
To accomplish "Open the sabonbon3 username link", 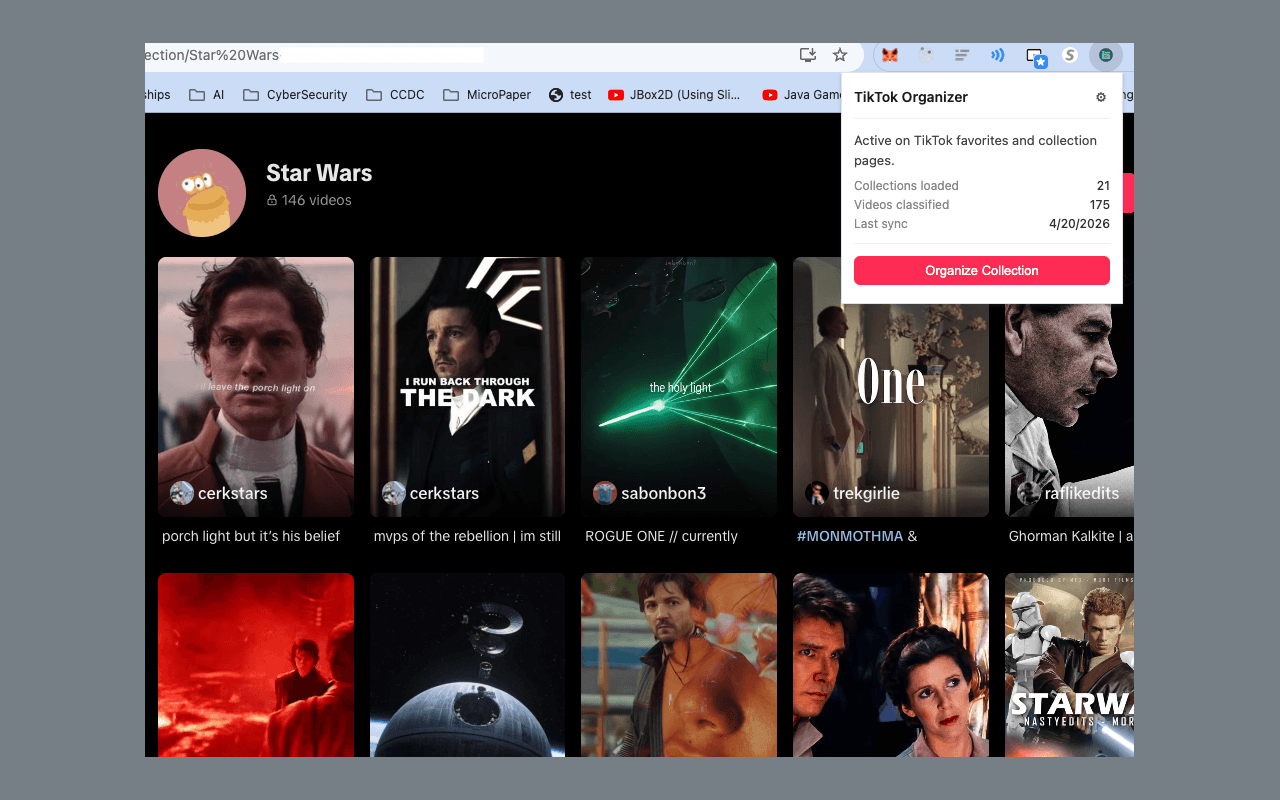I will pyautogui.click(x=664, y=493).
